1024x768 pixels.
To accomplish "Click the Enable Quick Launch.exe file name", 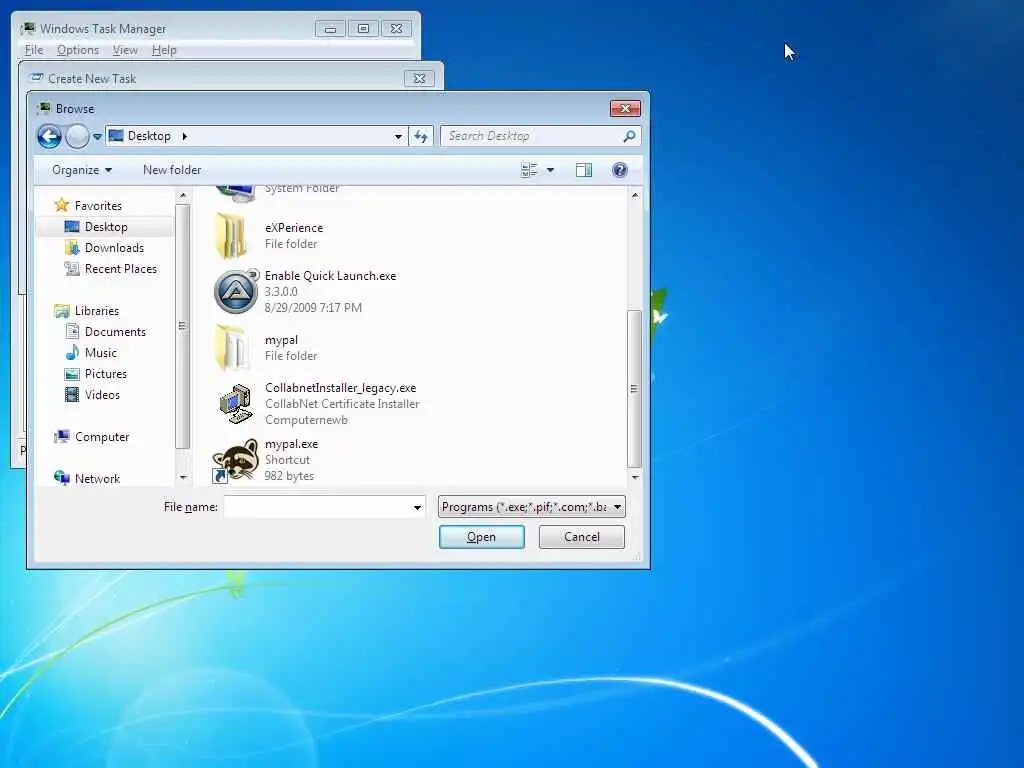I will click(330, 276).
